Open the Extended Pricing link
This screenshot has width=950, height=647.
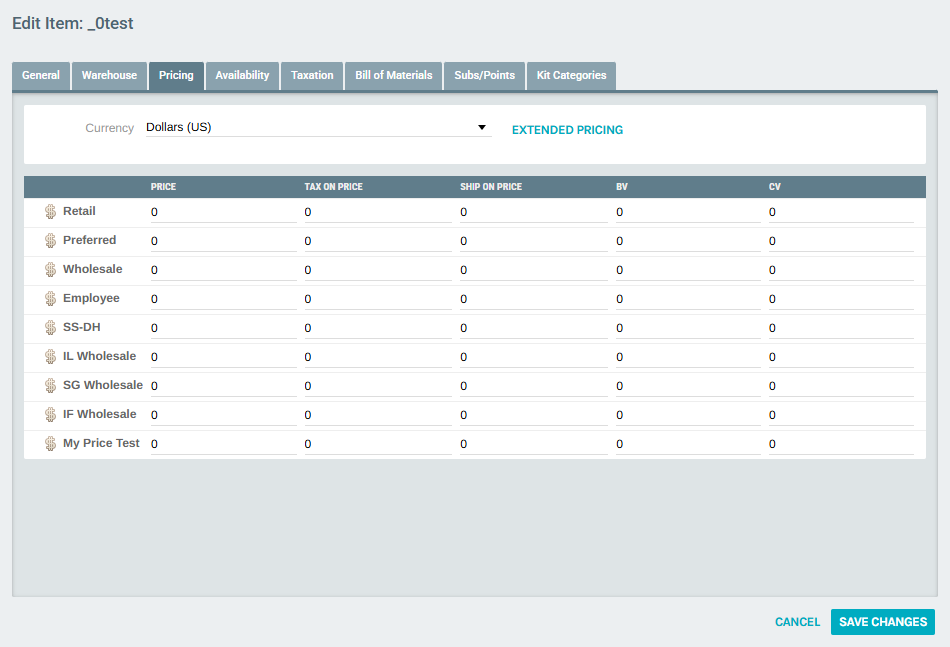point(567,130)
